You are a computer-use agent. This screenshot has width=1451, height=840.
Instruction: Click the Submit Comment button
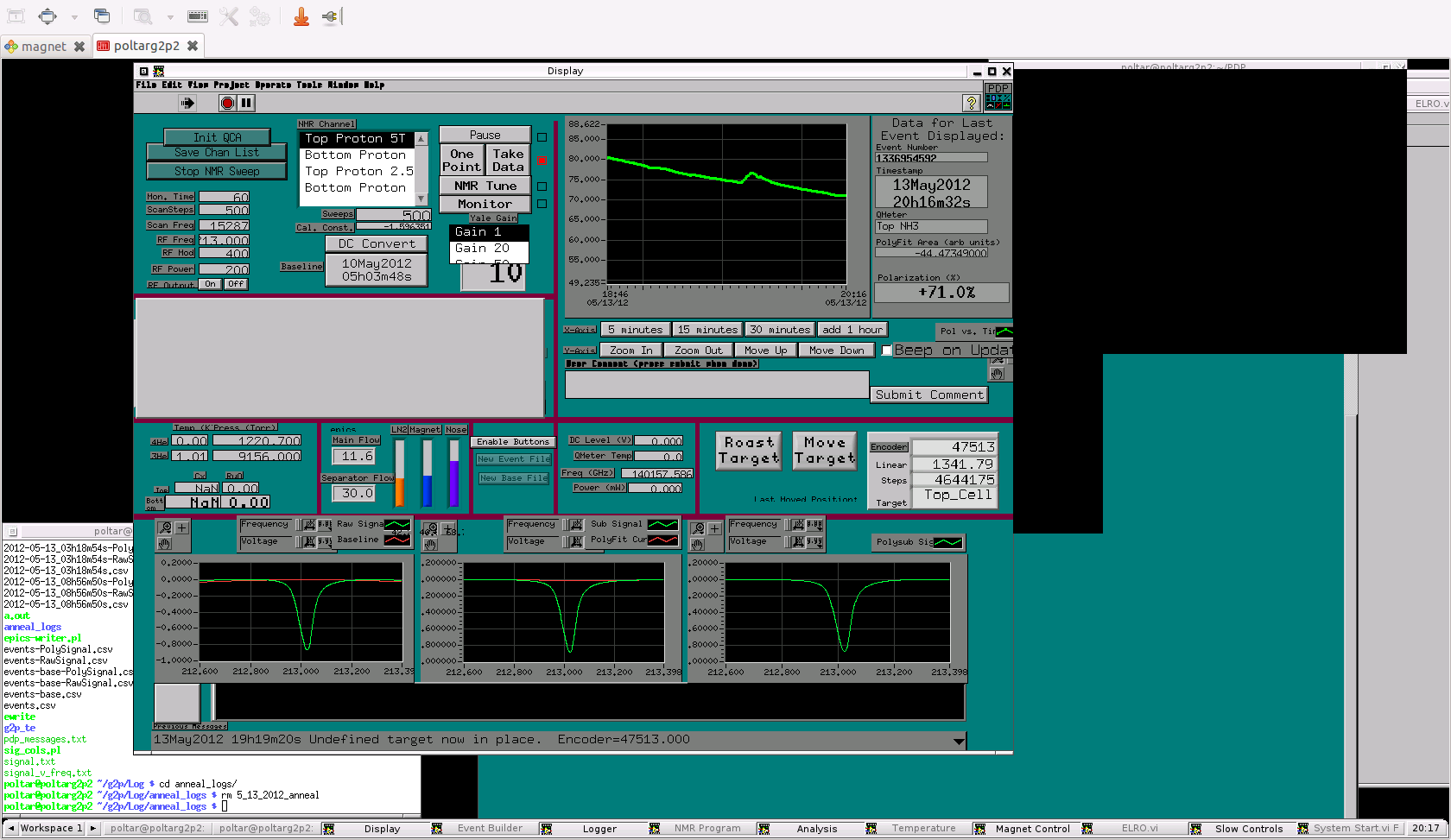click(929, 395)
